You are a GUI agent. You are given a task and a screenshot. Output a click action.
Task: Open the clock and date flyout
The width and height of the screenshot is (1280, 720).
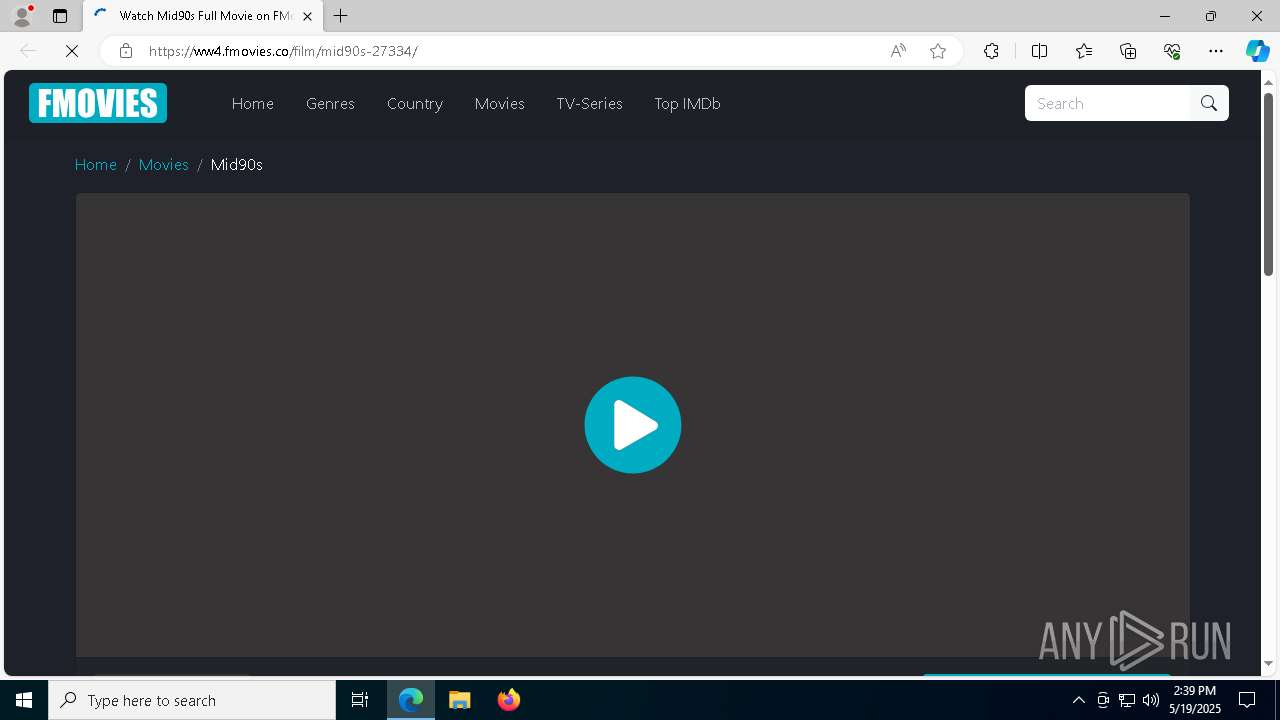click(1195, 700)
